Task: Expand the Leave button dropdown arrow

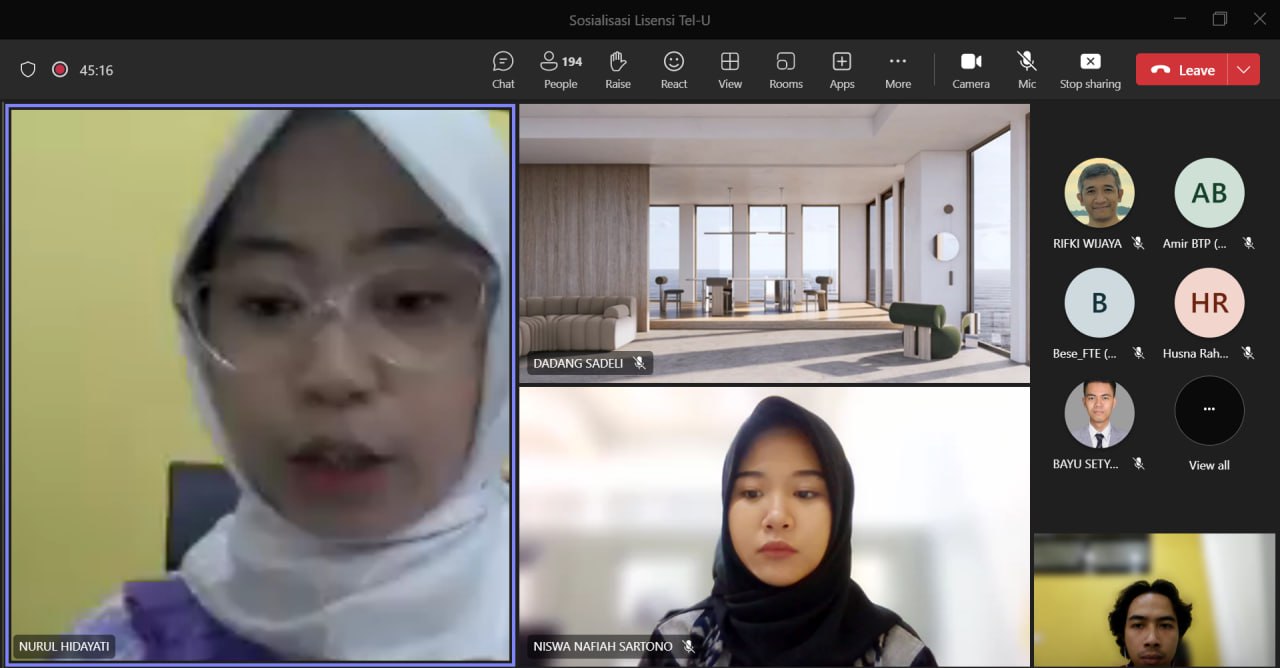Action: coord(1244,70)
